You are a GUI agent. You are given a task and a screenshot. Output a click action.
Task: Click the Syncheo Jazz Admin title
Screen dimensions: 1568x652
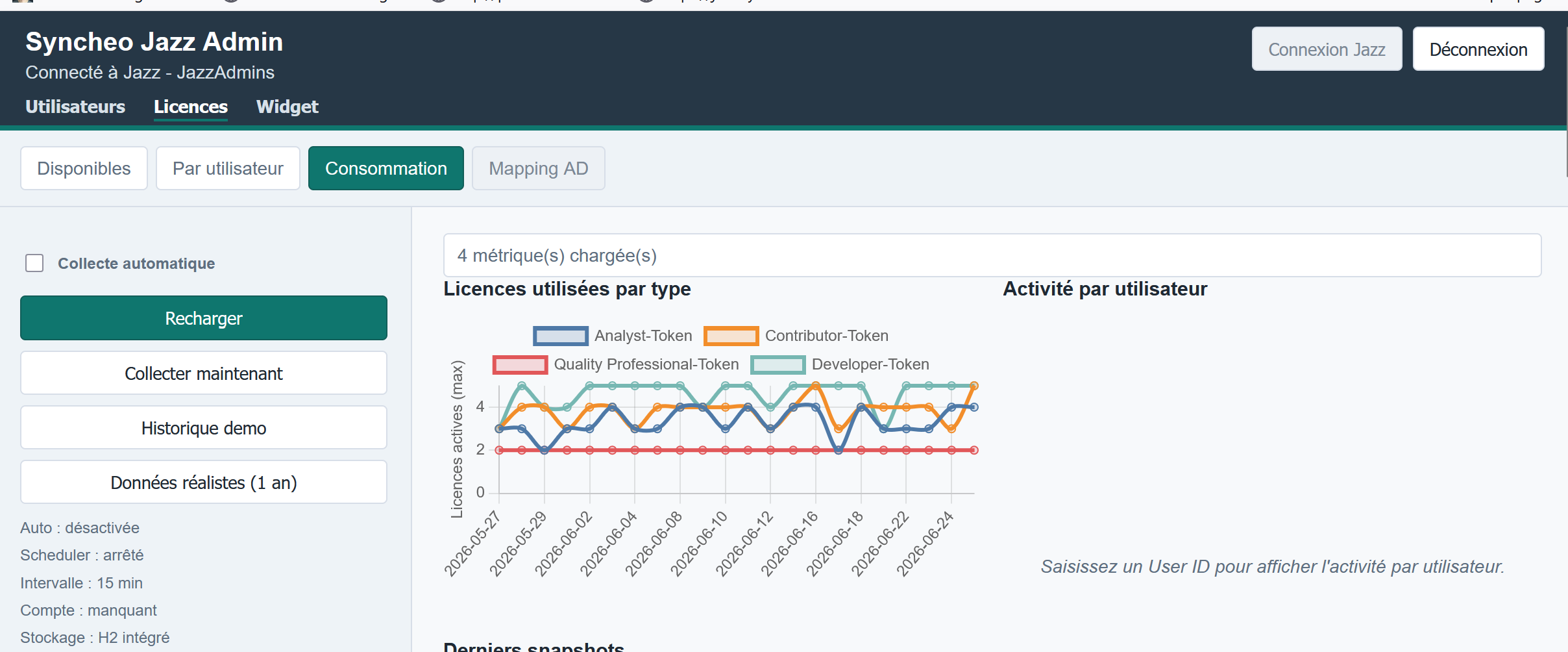click(x=154, y=42)
